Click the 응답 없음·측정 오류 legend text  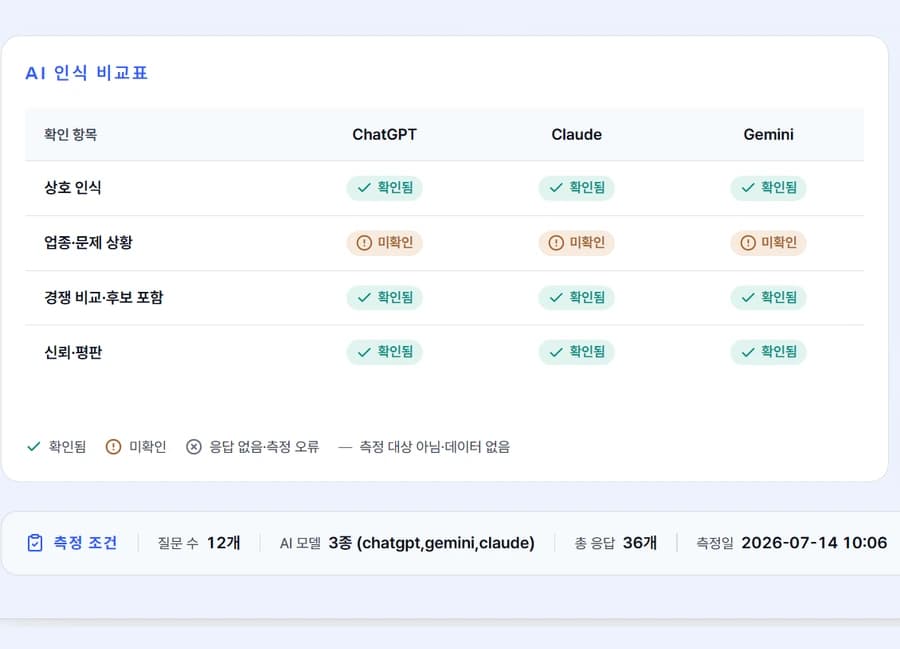[264, 446]
